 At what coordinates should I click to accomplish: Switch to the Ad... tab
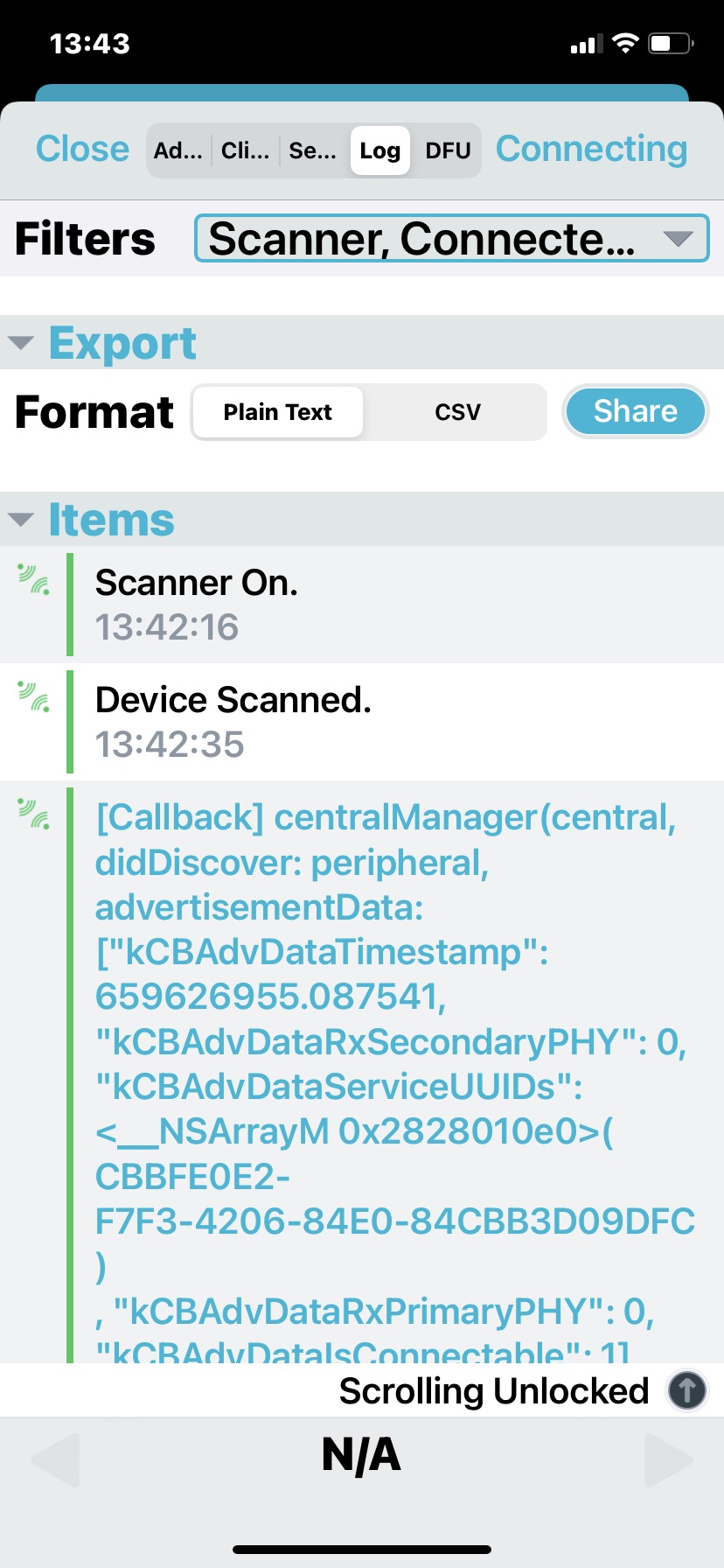178,150
